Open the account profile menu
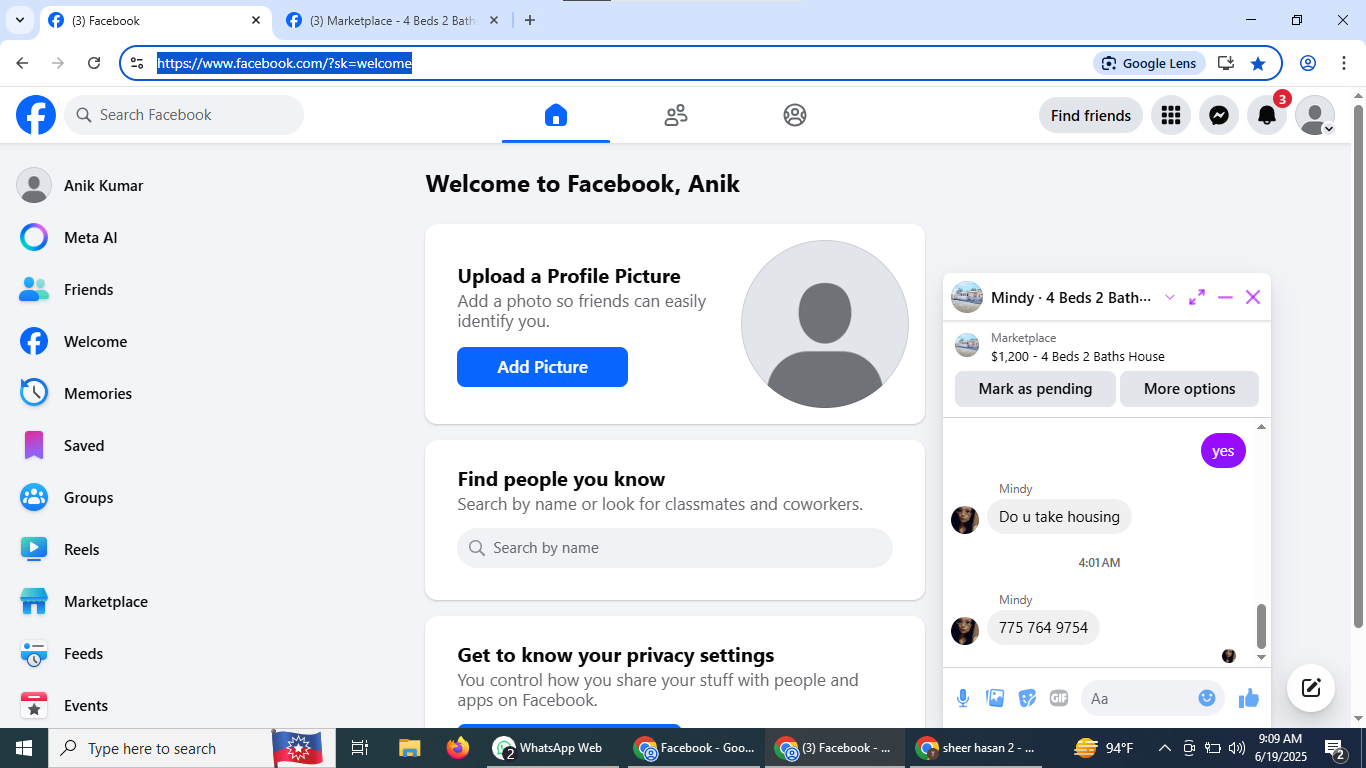 pos(1315,115)
